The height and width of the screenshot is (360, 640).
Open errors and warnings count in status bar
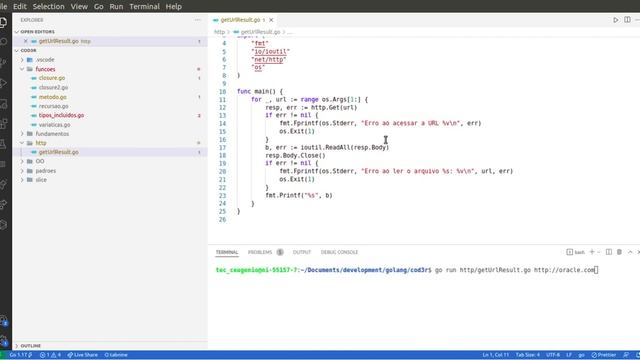point(50,355)
